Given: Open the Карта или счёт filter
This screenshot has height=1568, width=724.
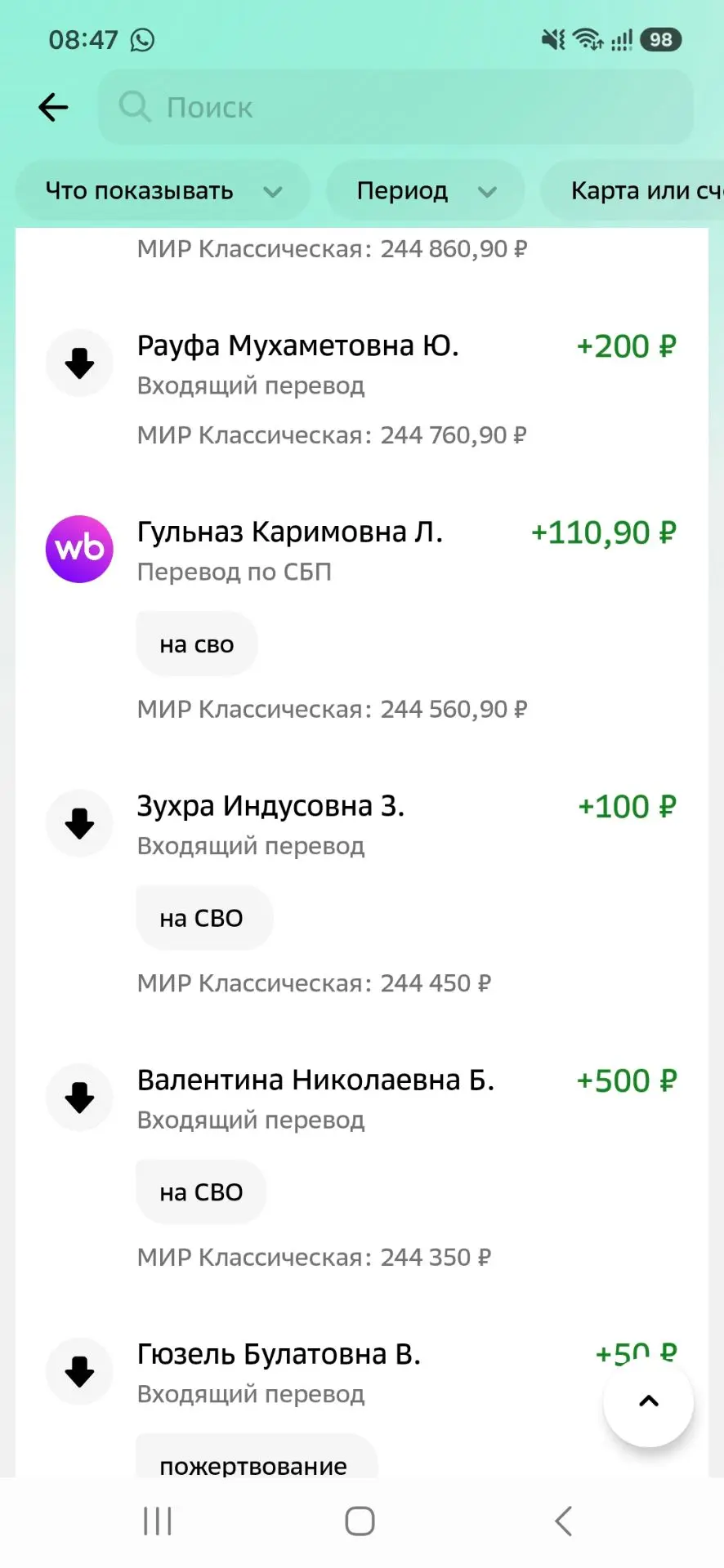Looking at the screenshot, I should tap(632, 191).
